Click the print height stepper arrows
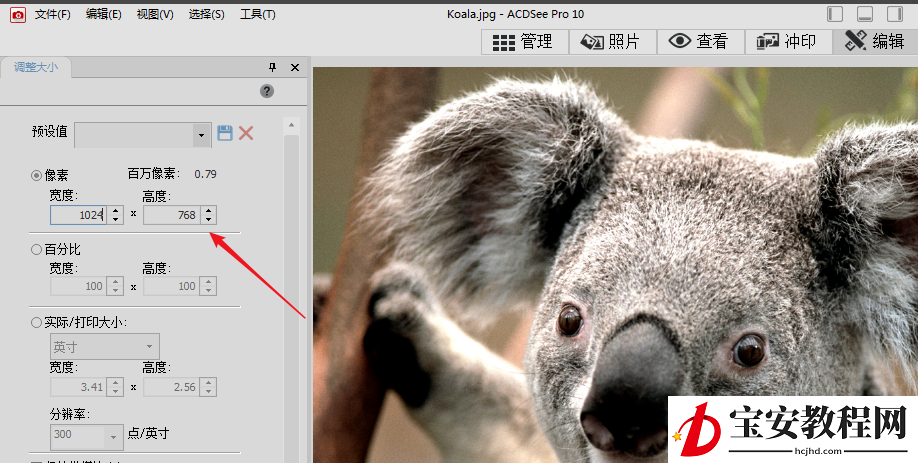918x463 pixels. (x=208, y=387)
